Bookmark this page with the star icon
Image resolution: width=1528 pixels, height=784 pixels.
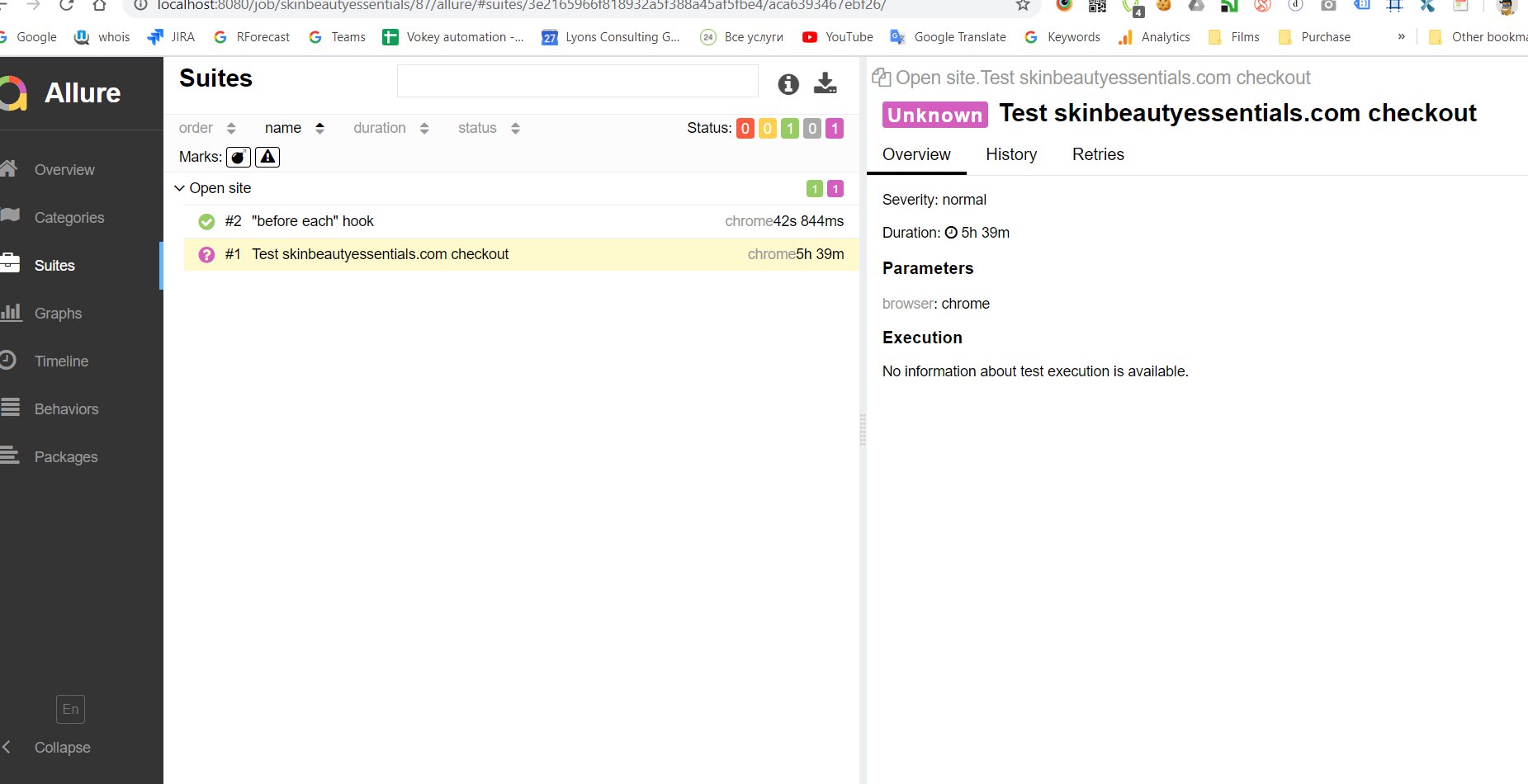pyautogui.click(x=1023, y=6)
